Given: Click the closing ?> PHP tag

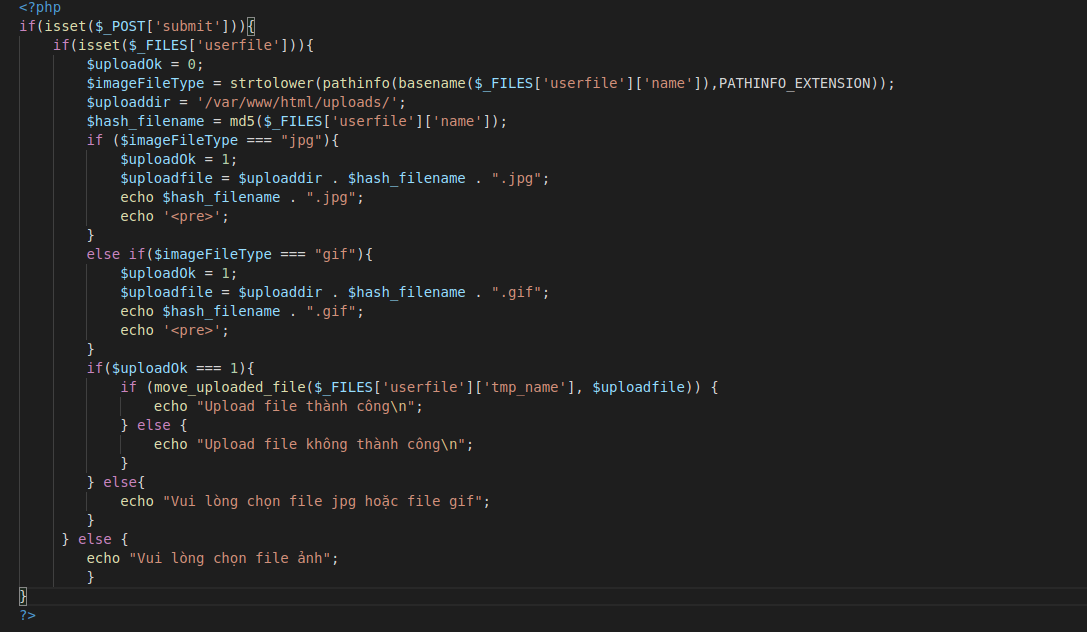Looking at the screenshot, I should click(x=27, y=614).
